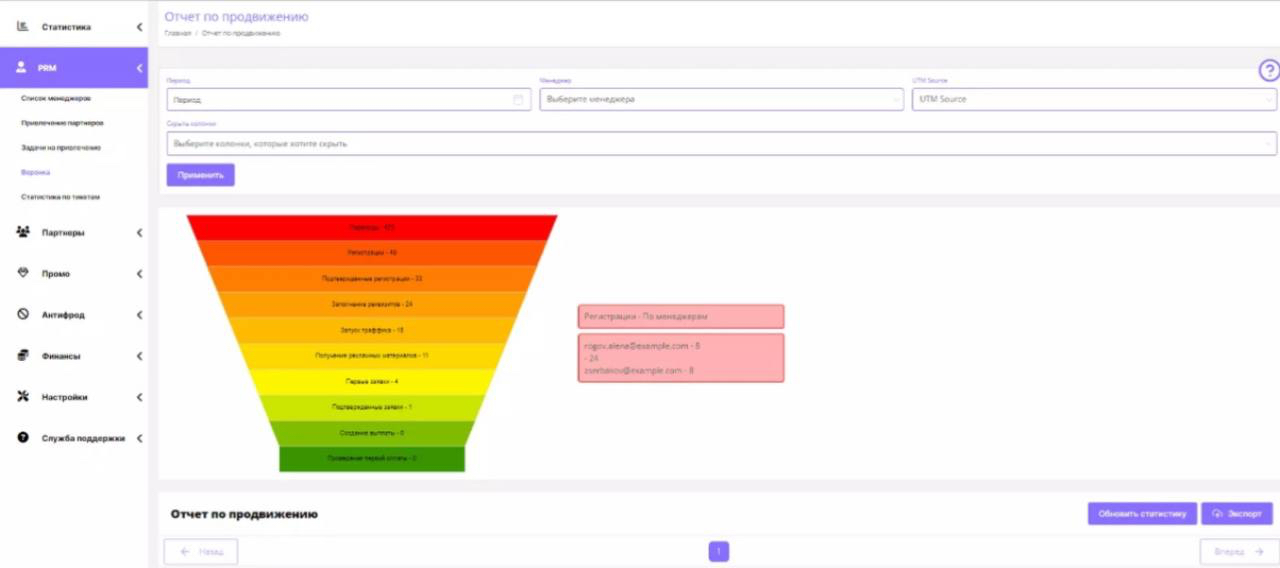Click the Отчет по продвижению table heading
1280x568 pixels.
[244, 514]
